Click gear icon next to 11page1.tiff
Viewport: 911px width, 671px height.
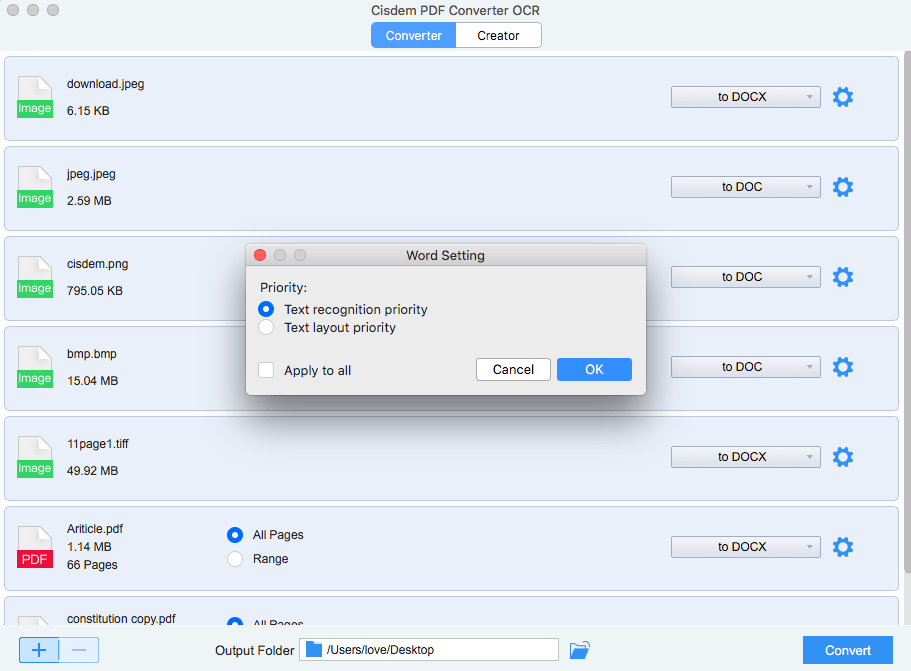click(x=843, y=457)
